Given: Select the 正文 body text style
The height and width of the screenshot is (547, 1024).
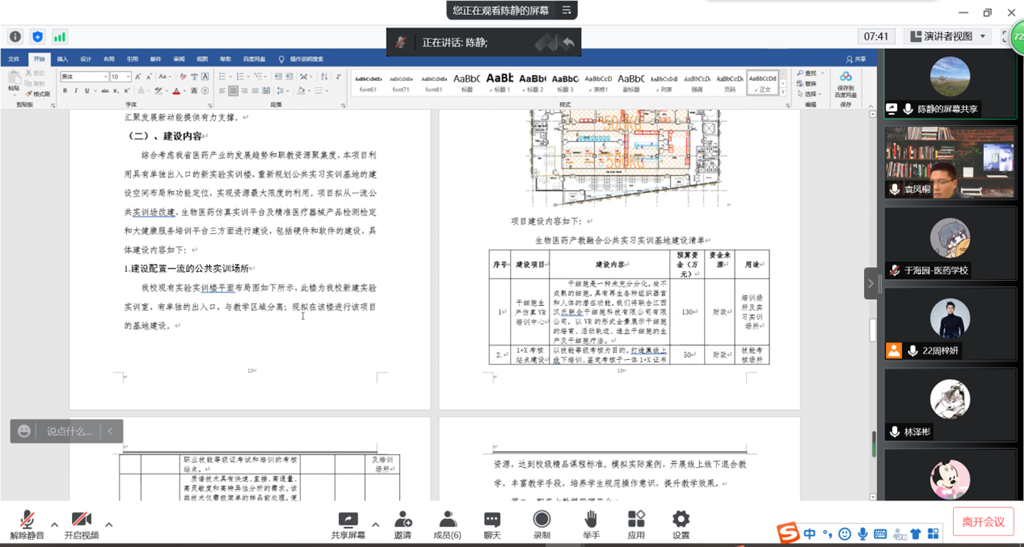Looking at the screenshot, I should point(763,82).
